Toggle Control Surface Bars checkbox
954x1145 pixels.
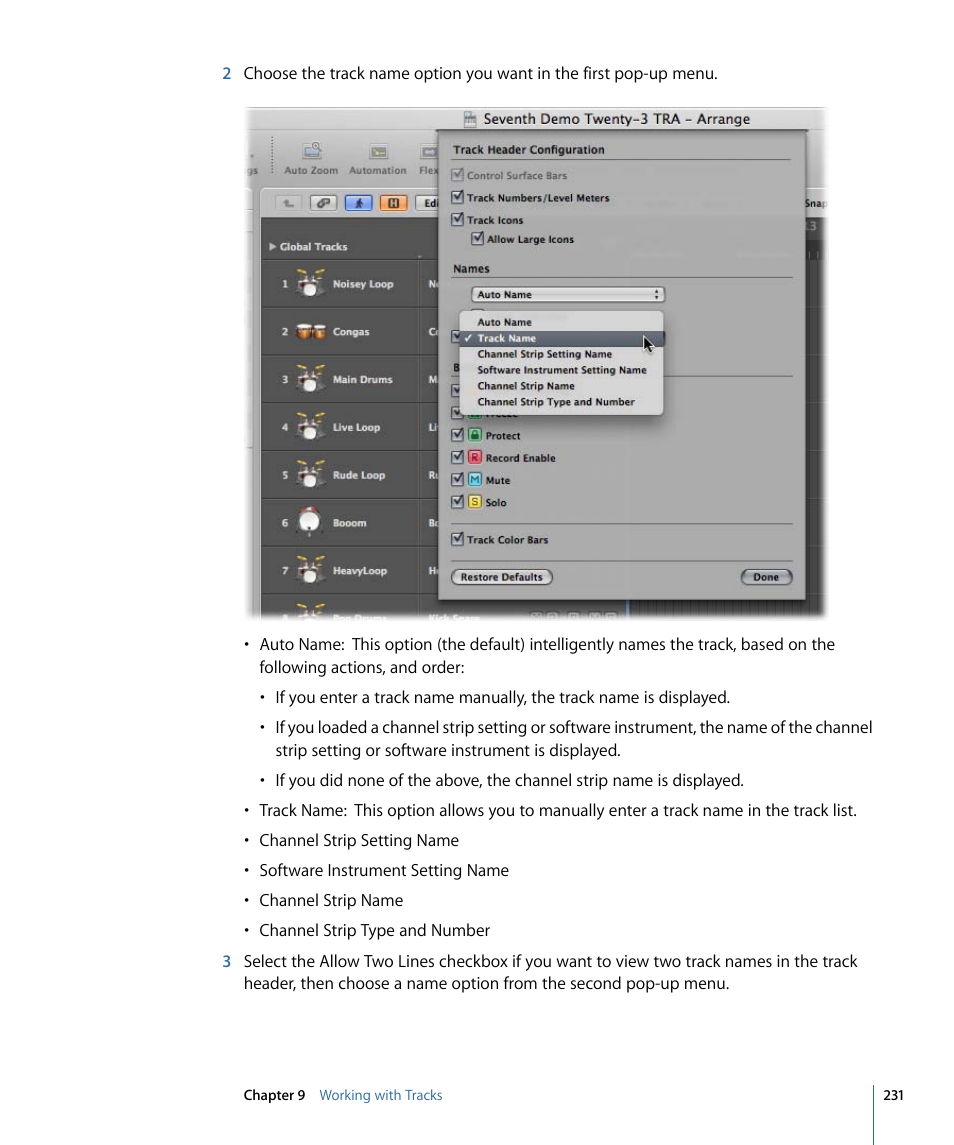coord(457,175)
